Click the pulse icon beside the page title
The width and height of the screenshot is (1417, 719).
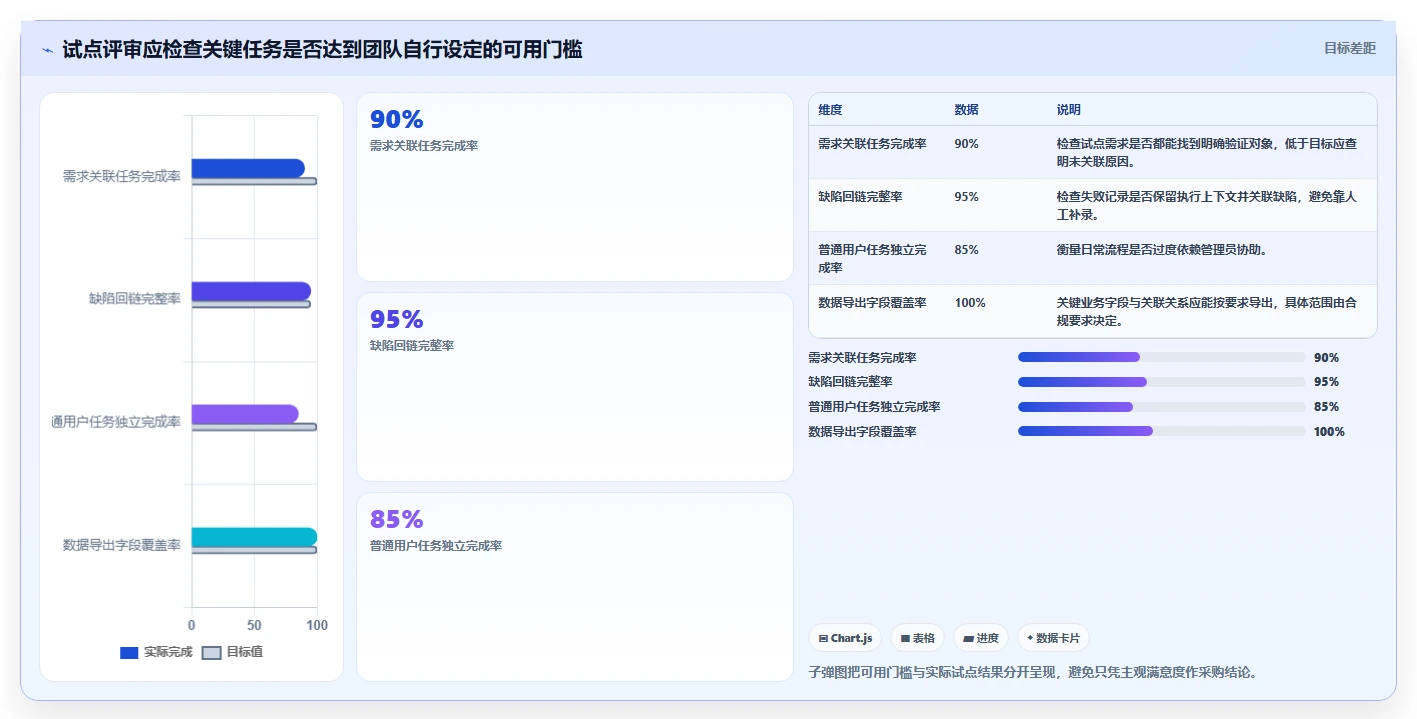[48, 49]
